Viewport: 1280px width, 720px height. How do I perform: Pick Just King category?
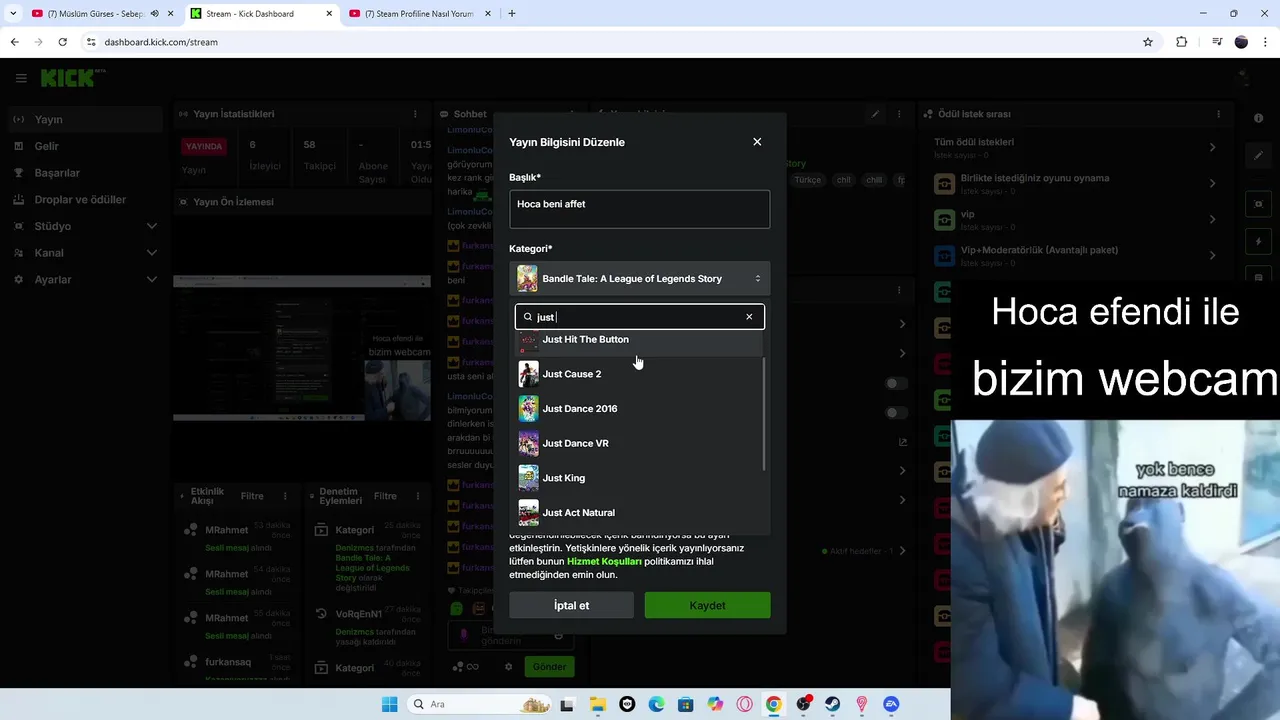point(639,478)
